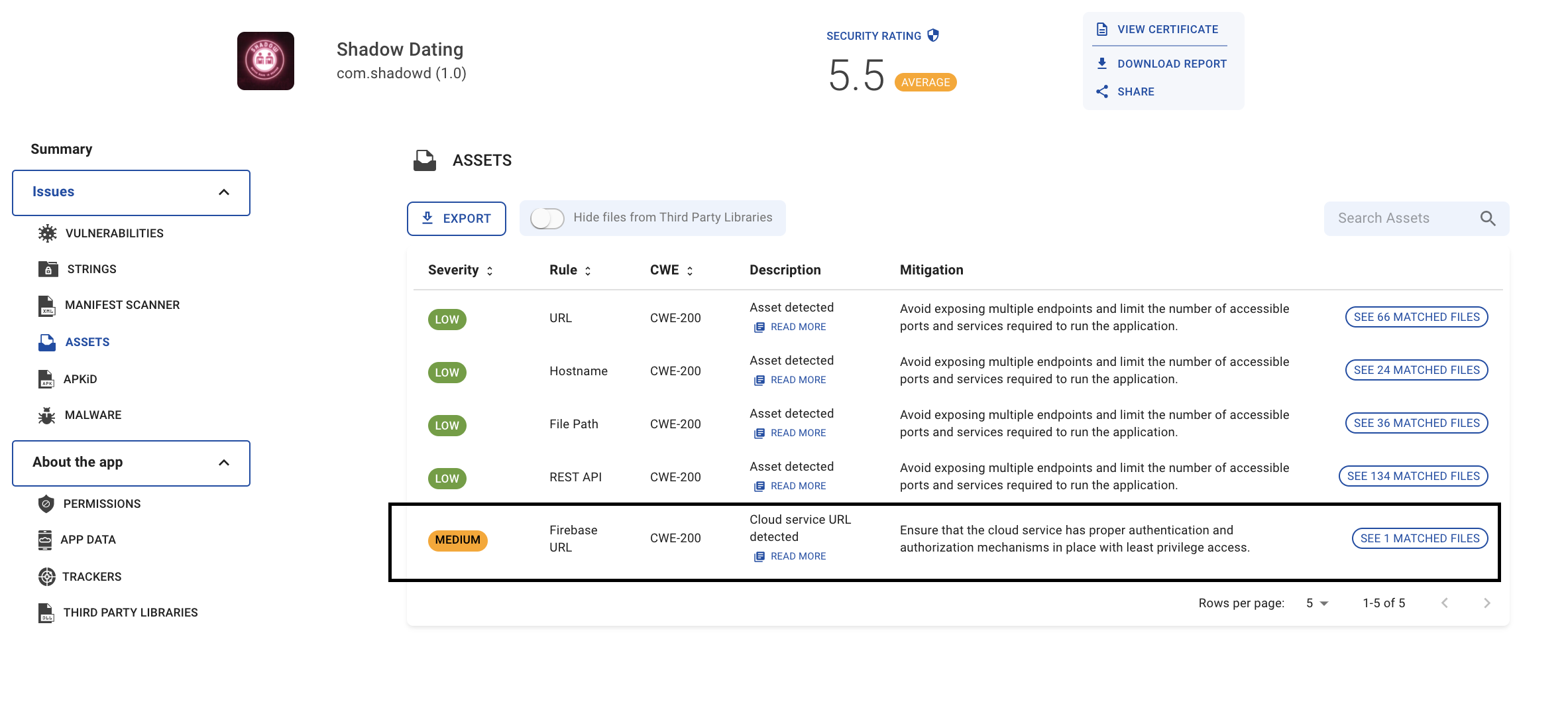Open MANIFEST SCANNER in the sidebar

pyautogui.click(x=122, y=305)
